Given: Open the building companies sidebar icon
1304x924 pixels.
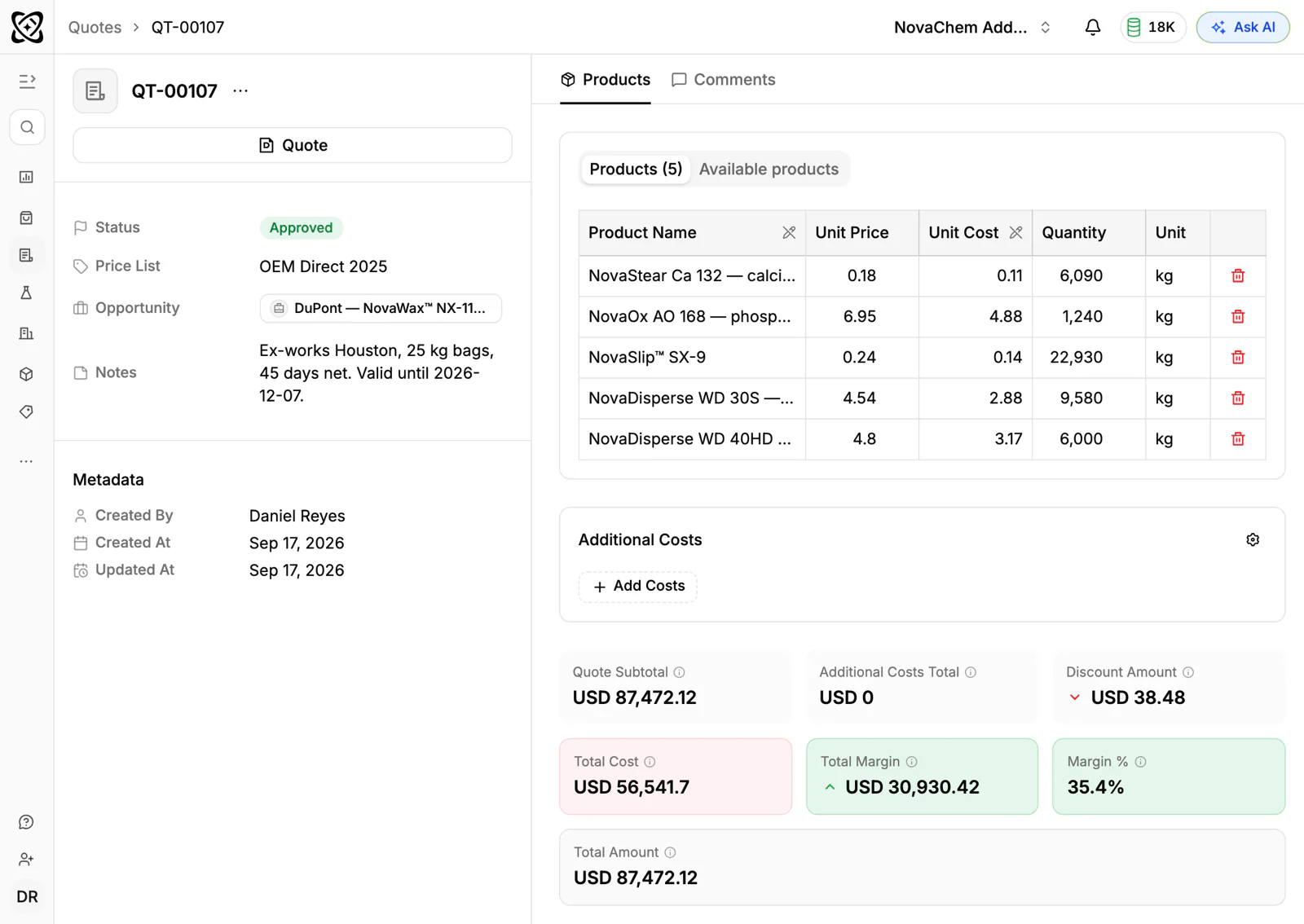Looking at the screenshot, I should (x=27, y=333).
